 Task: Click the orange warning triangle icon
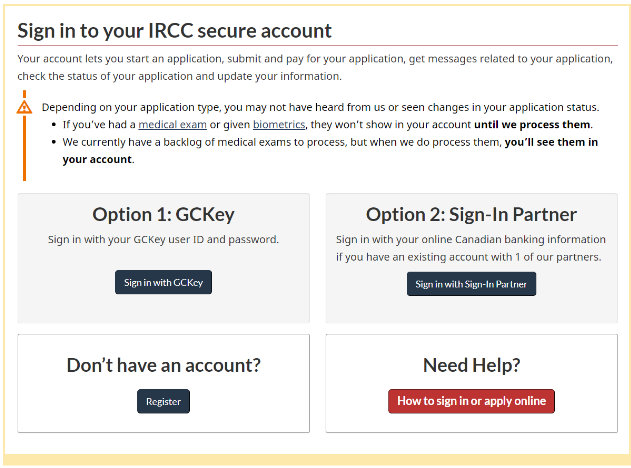[24, 107]
